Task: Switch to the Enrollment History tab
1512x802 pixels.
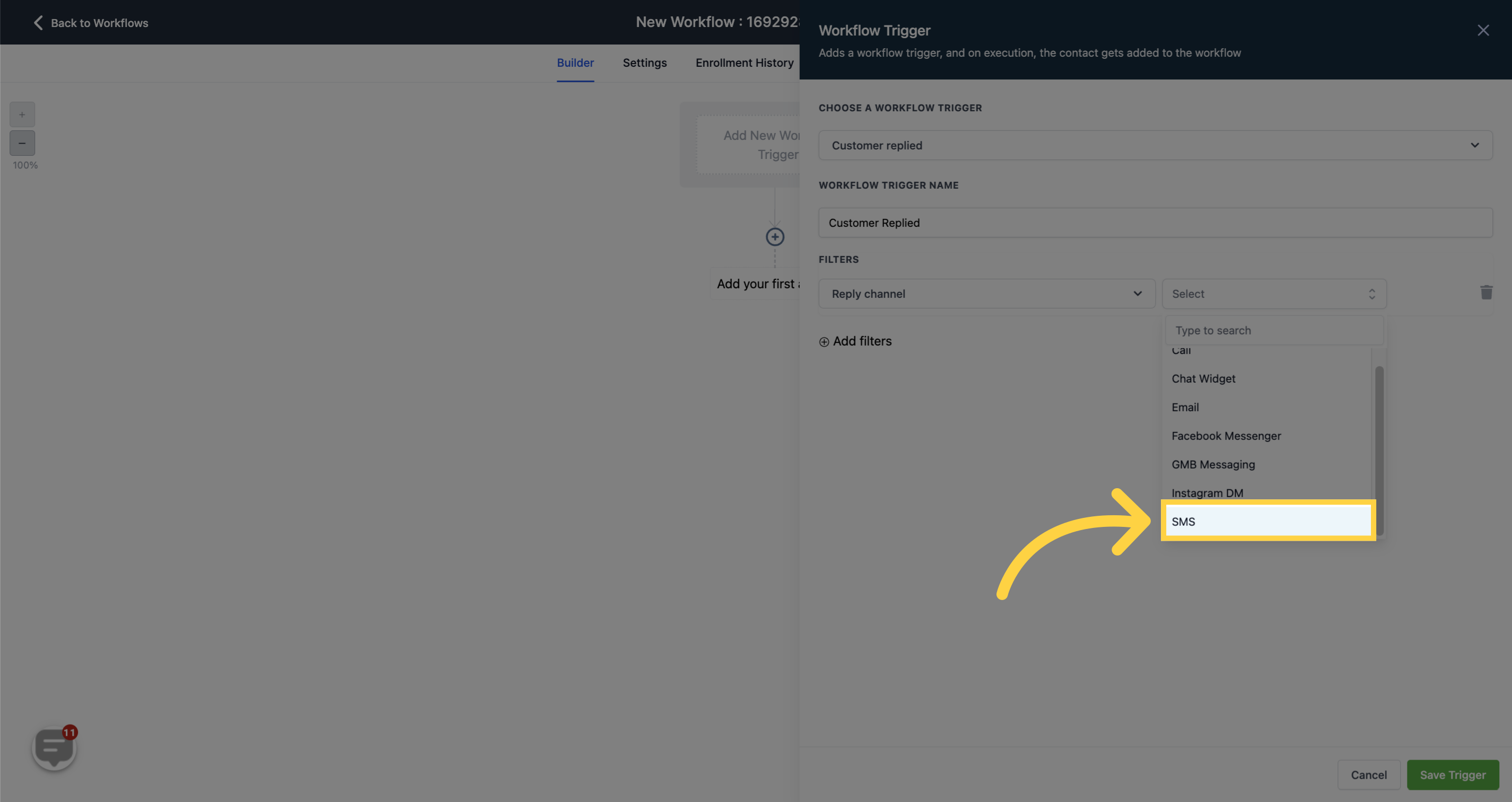Action: click(745, 63)
